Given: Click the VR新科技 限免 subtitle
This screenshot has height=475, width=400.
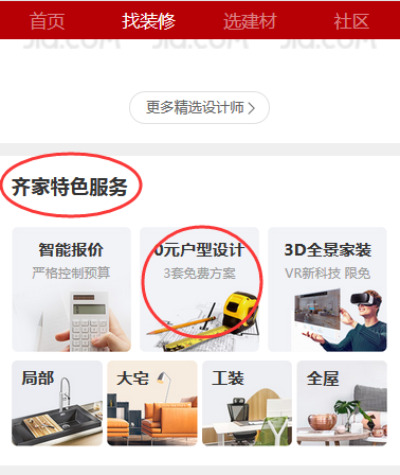Looking at the screenshot, I should coord(327,273).
